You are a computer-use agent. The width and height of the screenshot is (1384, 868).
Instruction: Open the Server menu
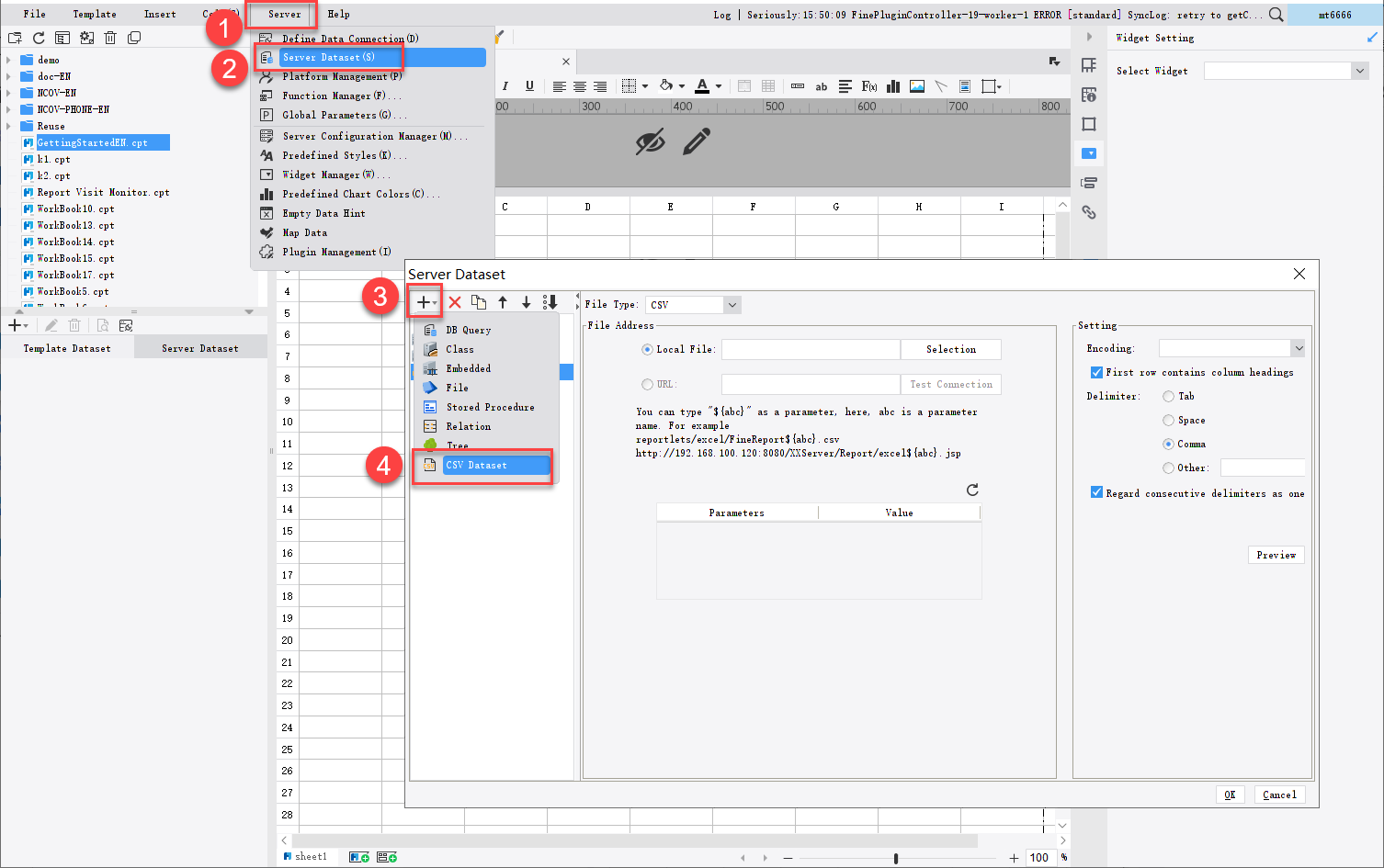pyautogui.click(x=284, y=14)
